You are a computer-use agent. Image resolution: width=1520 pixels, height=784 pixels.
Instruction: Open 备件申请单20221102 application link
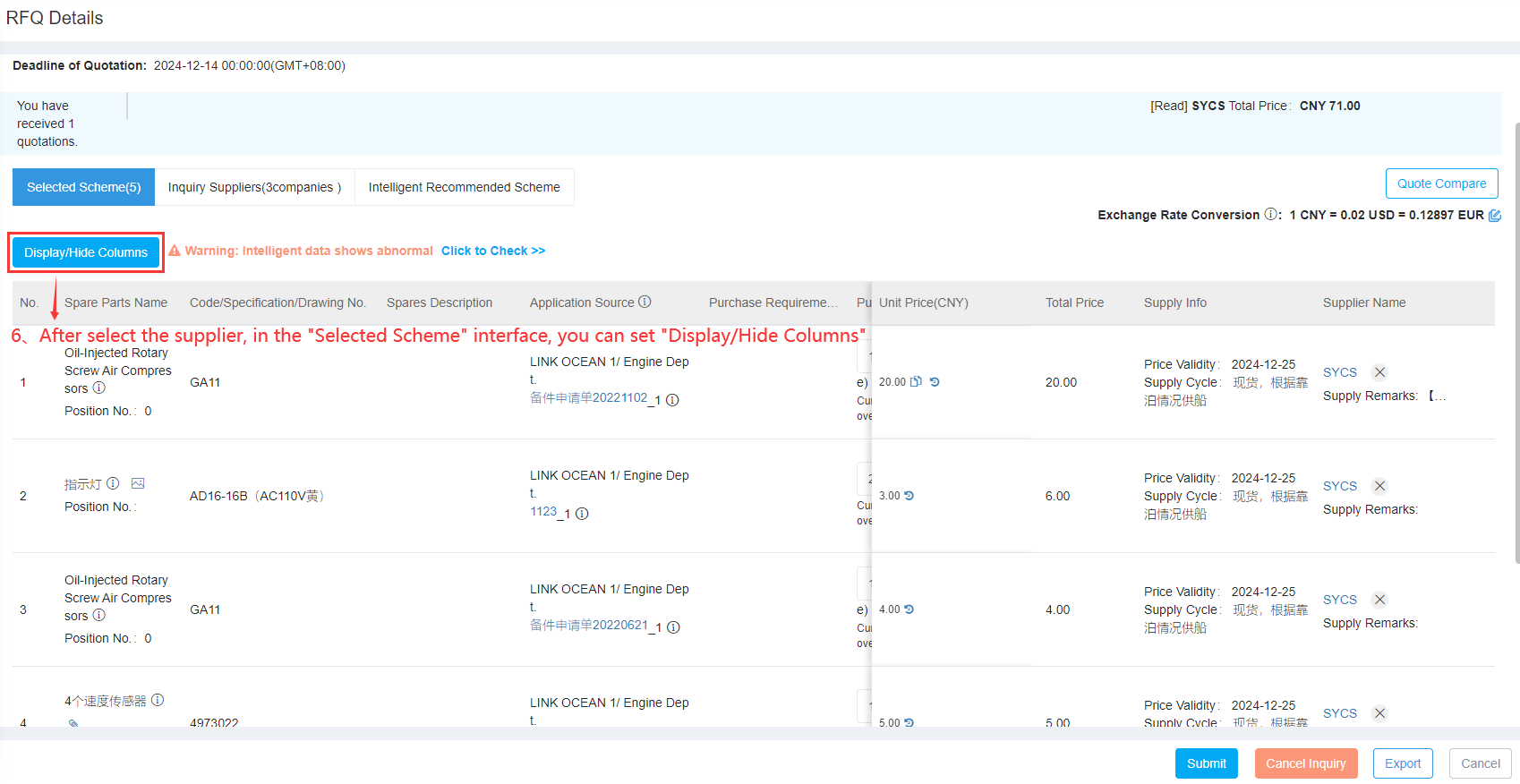(588, 397)
